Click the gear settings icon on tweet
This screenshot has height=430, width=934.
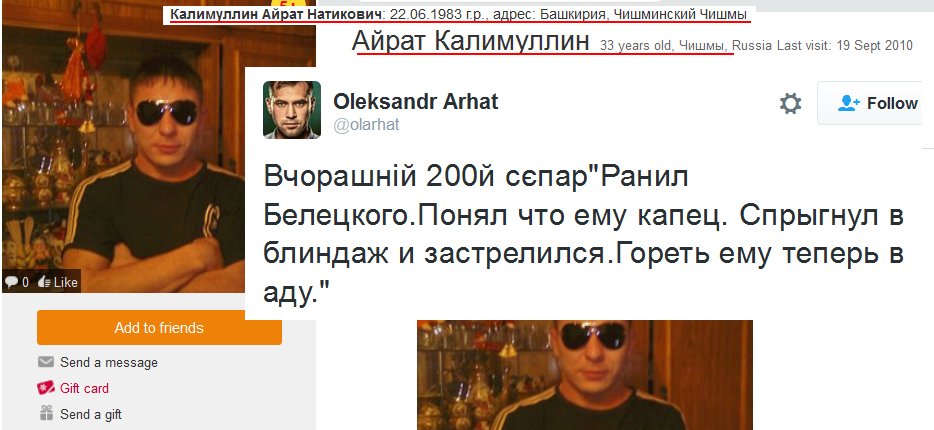click(x=790, y=104)
